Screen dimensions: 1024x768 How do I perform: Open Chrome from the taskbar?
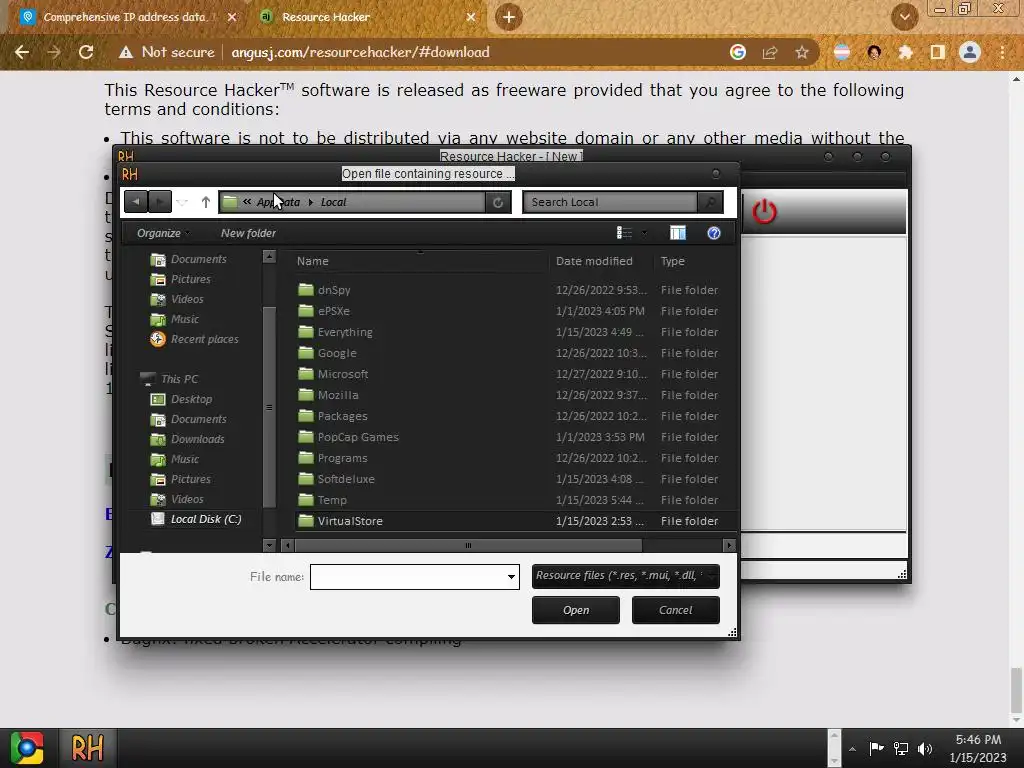click(27, 748)
